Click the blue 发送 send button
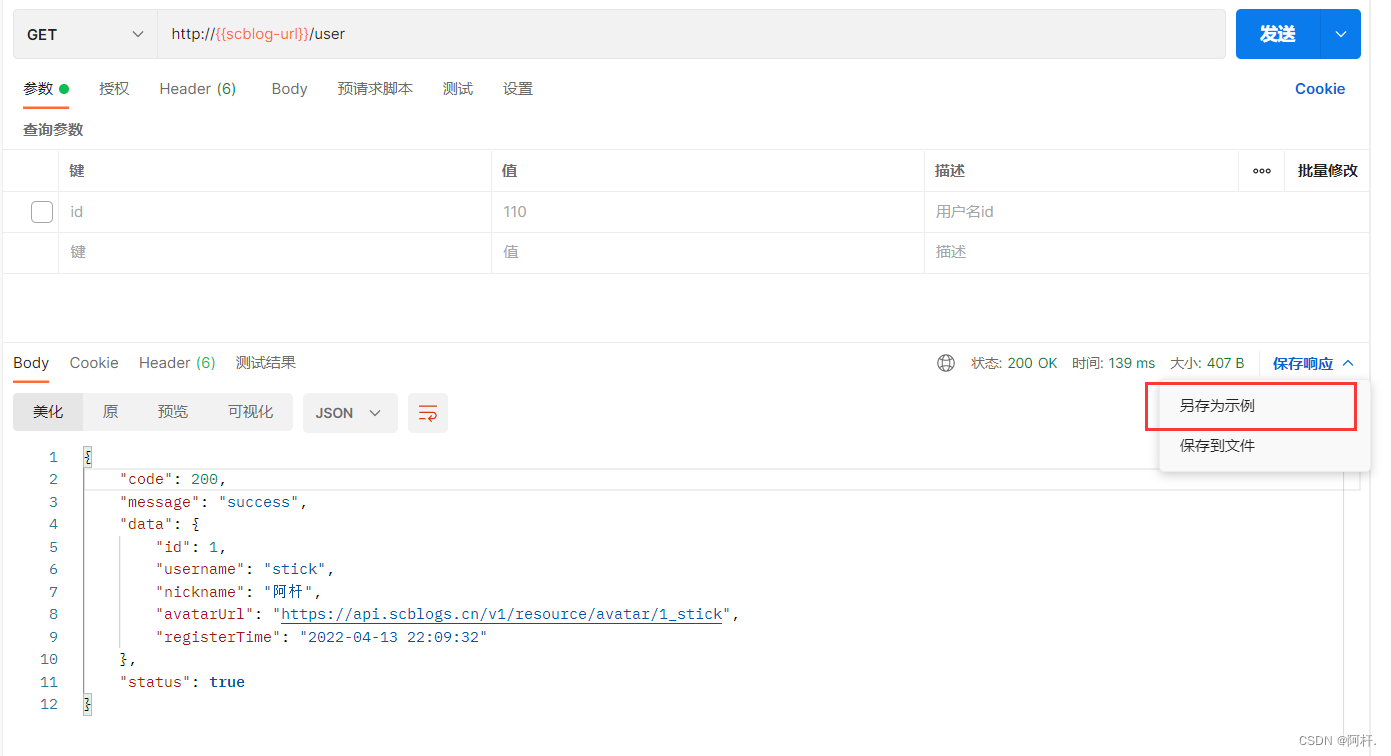 coord(1278,34)
